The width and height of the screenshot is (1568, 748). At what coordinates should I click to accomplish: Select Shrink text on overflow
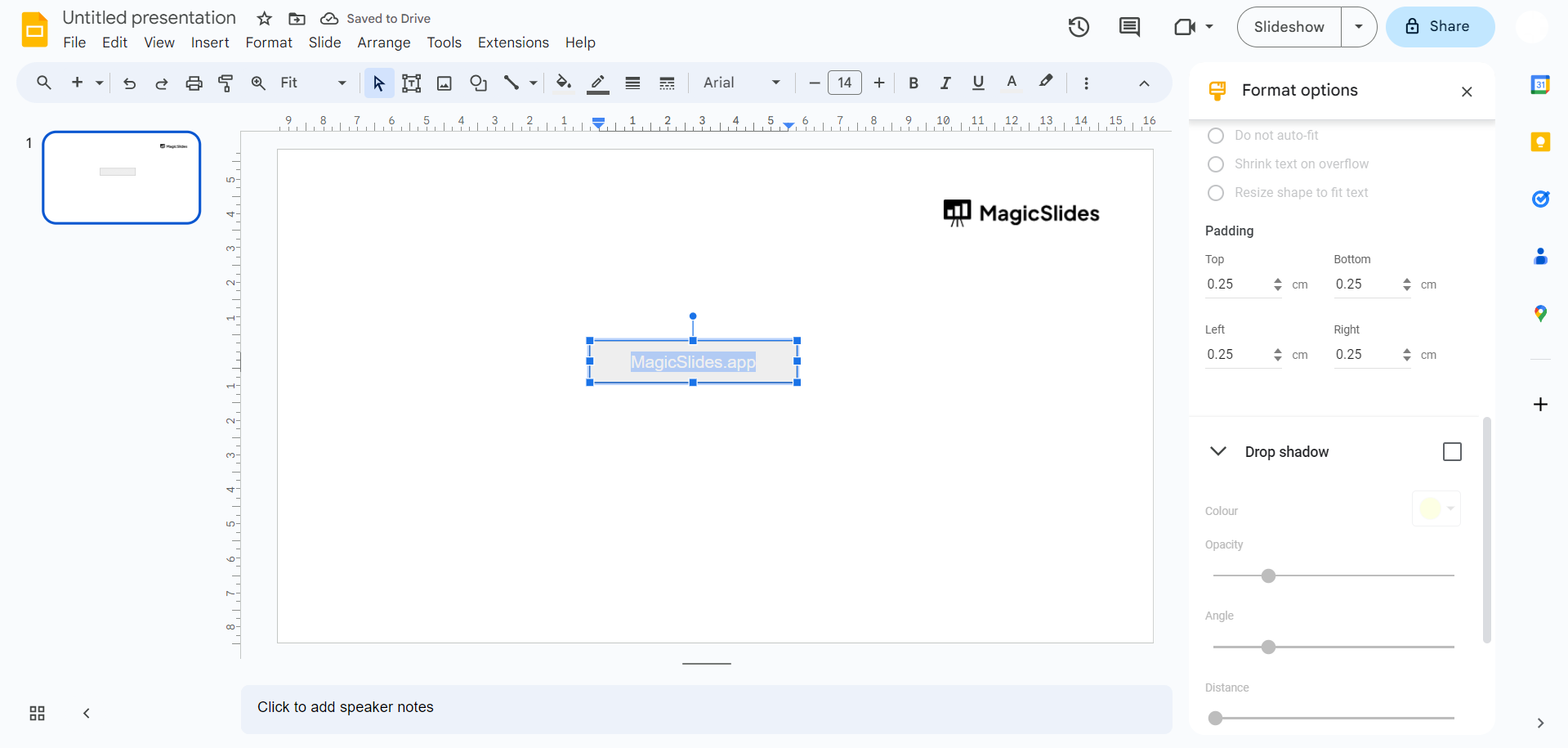point(1216,164)
